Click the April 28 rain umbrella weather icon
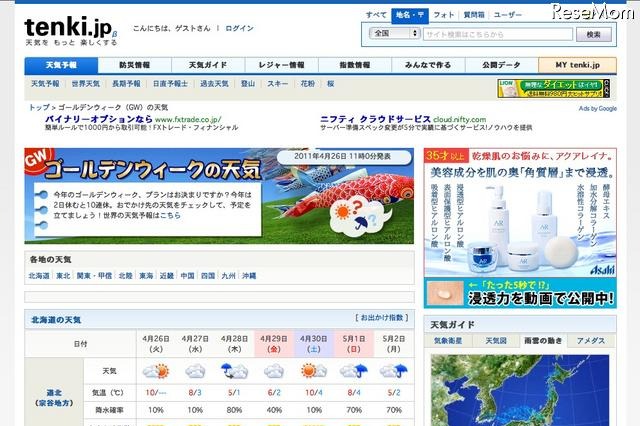This screenshot has width=640, height=426. click(234, 371)
